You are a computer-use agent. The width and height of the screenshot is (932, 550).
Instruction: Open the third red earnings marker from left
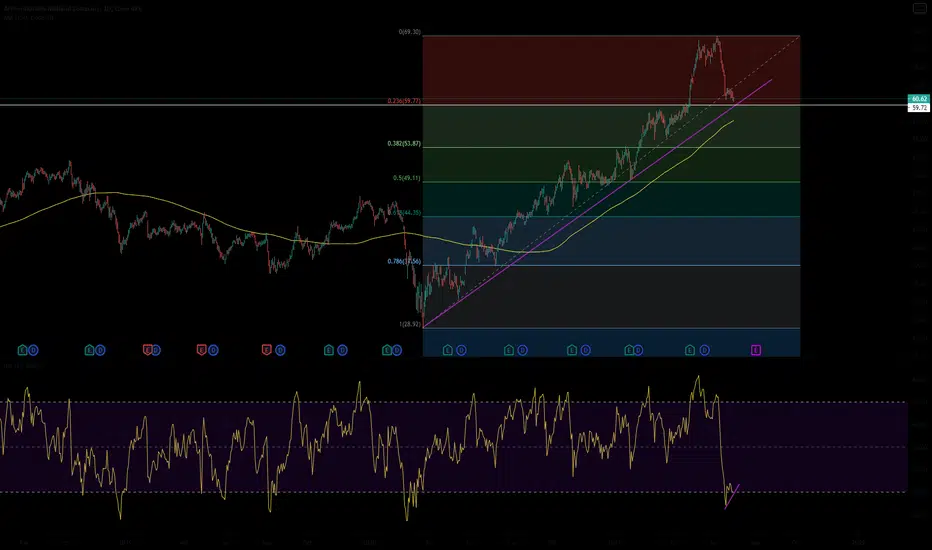tap(266, 350)
